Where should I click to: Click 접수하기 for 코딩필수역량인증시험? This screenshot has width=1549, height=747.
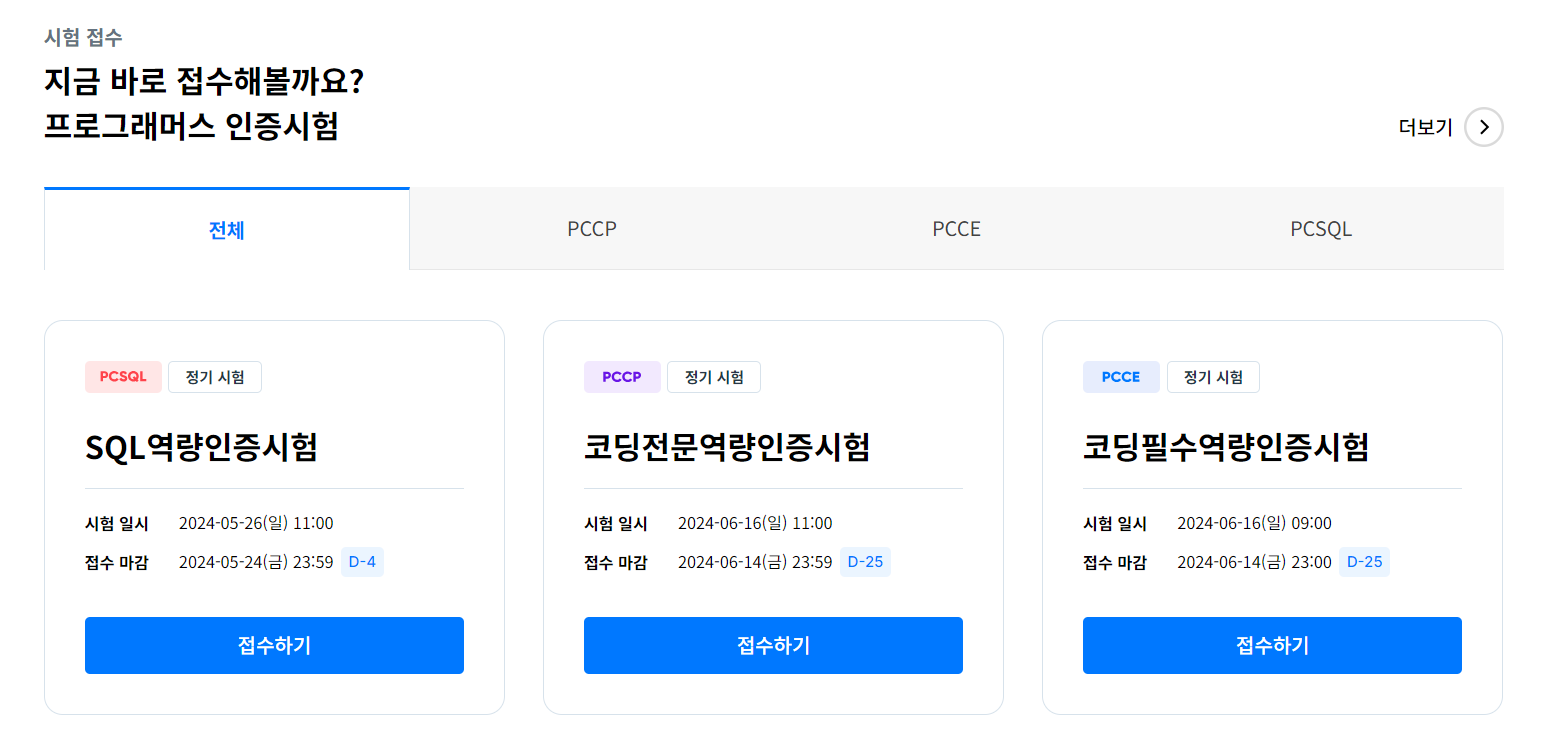coord(1272,645)
